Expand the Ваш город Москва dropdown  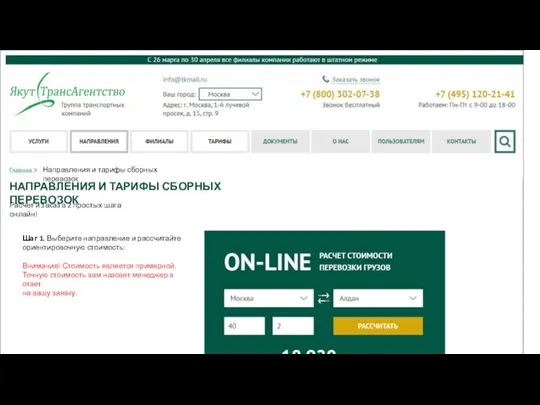[x=230, y=94]
